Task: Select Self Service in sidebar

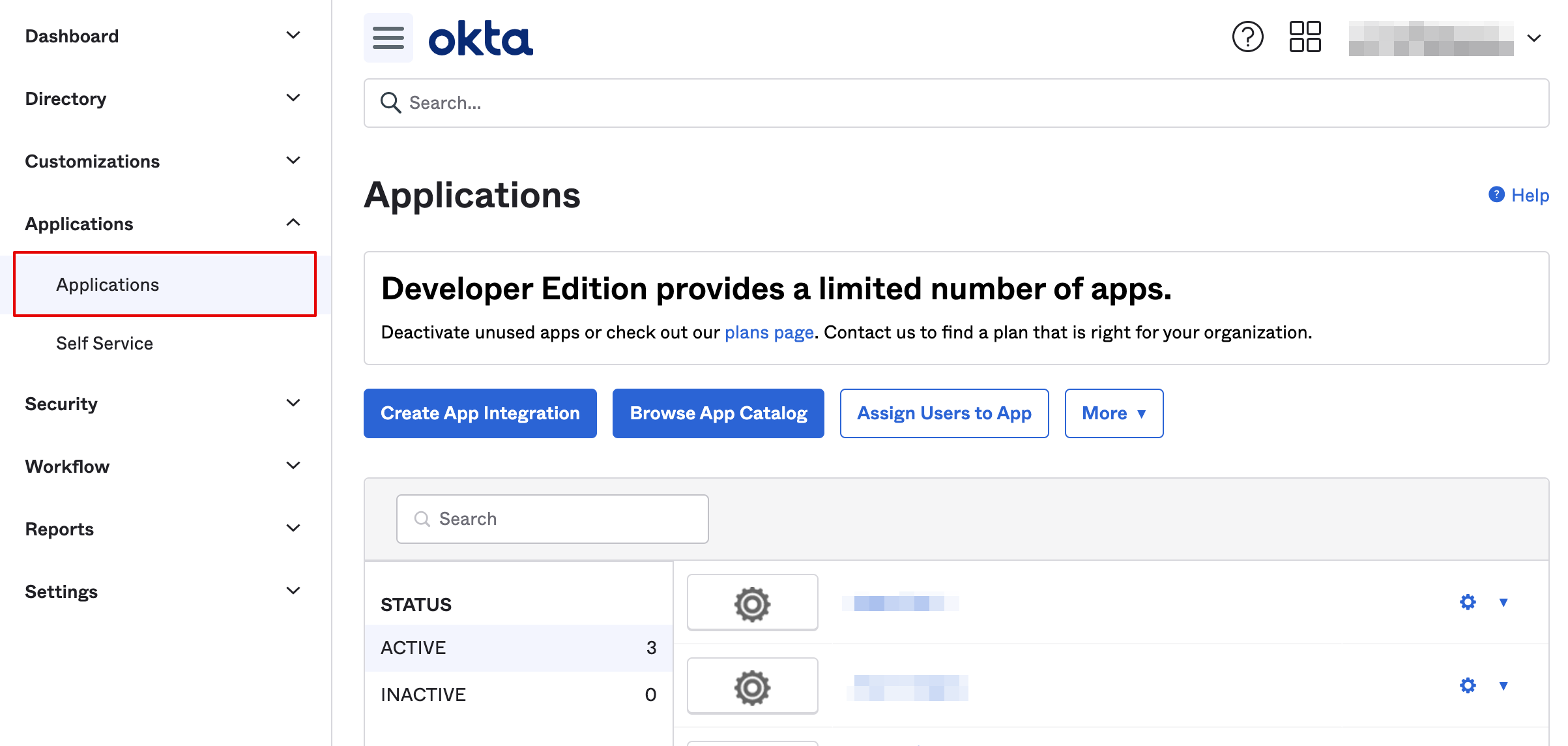Action: tap(104, 344)
